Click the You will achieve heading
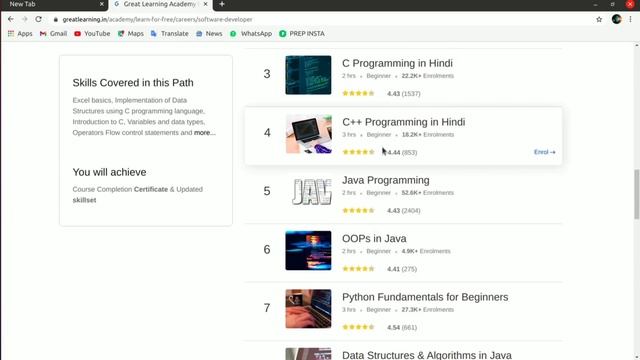Image resolution: width=640 pixels, height=360 pixels. 109,172
